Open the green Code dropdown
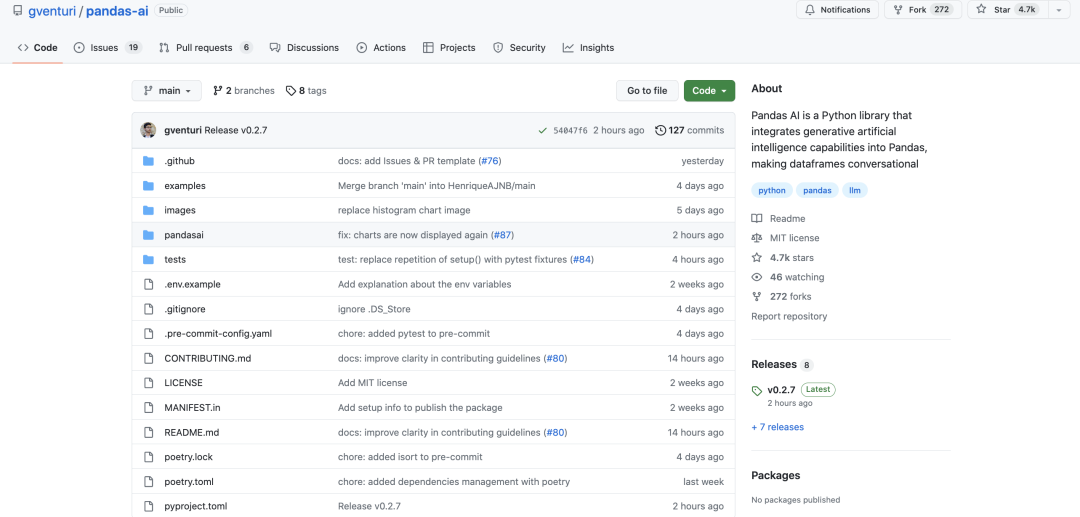1080x517 pixels. [x=709, y=91]
